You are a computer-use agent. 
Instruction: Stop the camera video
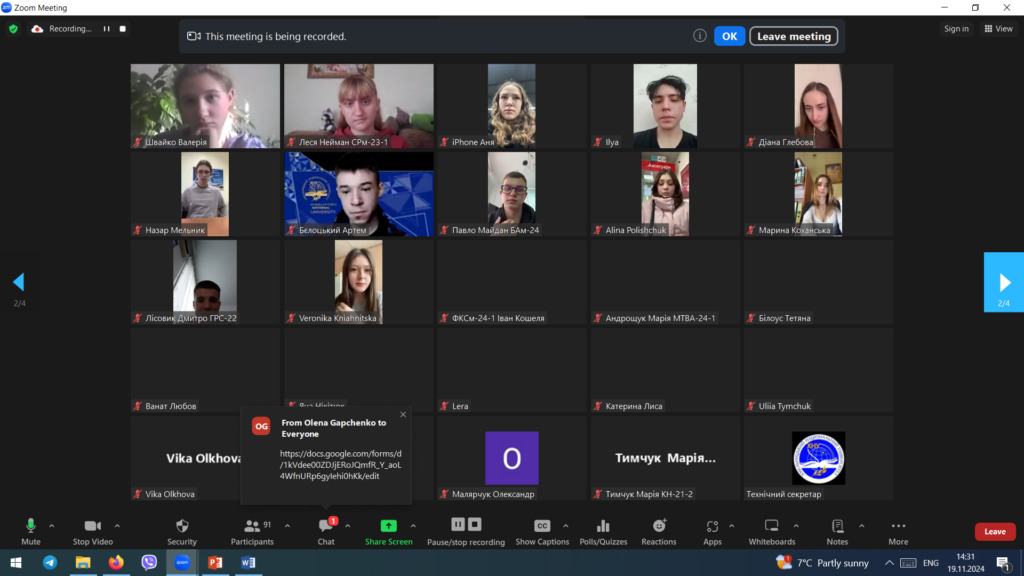(x=92, y=526)
